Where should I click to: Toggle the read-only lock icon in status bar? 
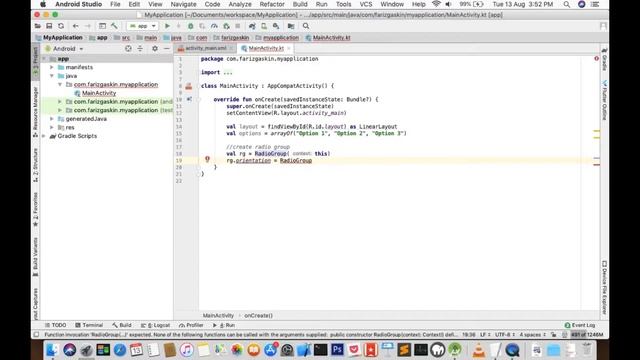[553, 335]
